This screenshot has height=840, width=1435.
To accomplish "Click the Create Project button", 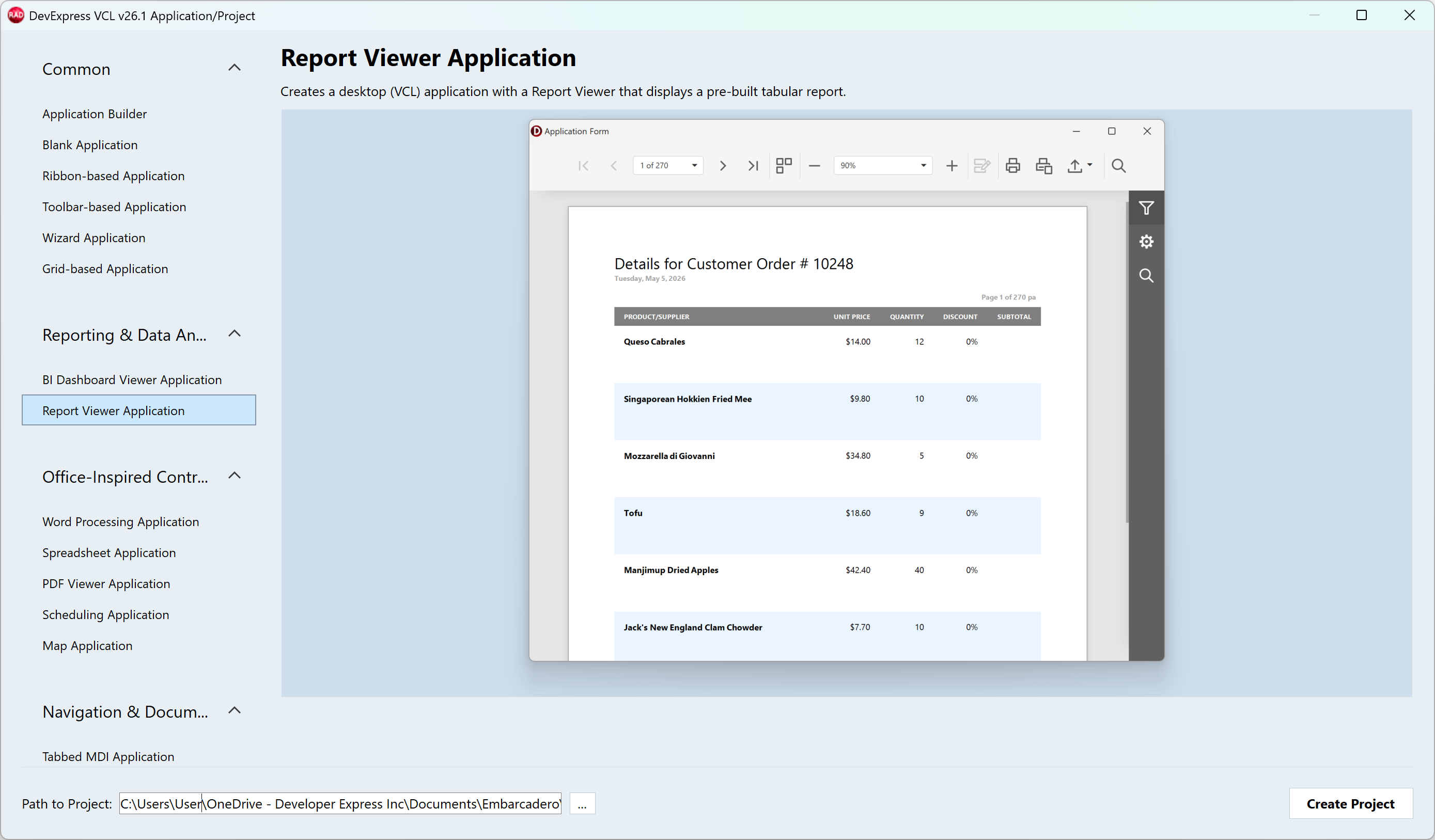I will 1350,803.
